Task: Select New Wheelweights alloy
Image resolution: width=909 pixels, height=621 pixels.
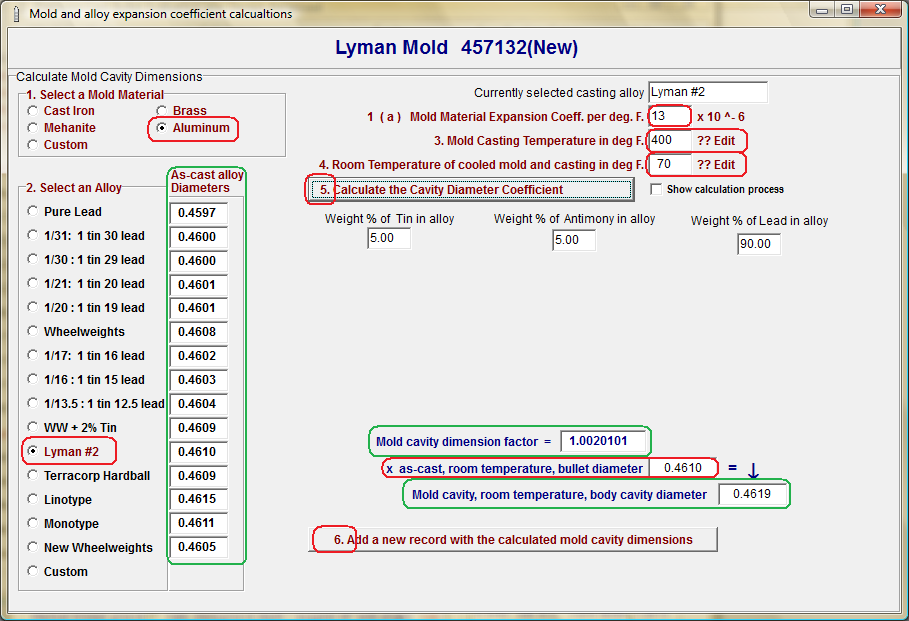Action: tap(90, 547)
